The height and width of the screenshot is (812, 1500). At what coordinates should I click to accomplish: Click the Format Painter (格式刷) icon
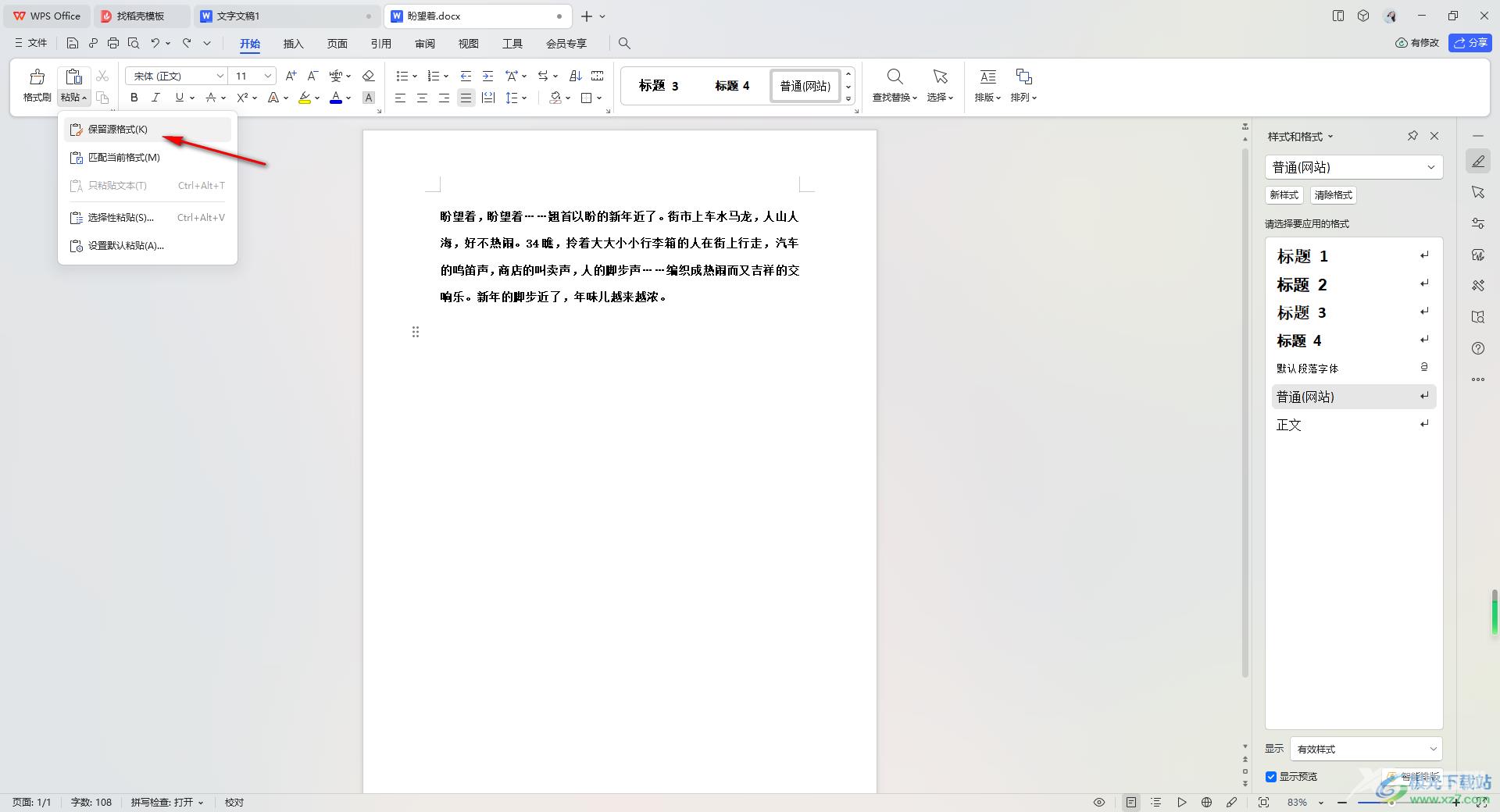click(37, 77)
